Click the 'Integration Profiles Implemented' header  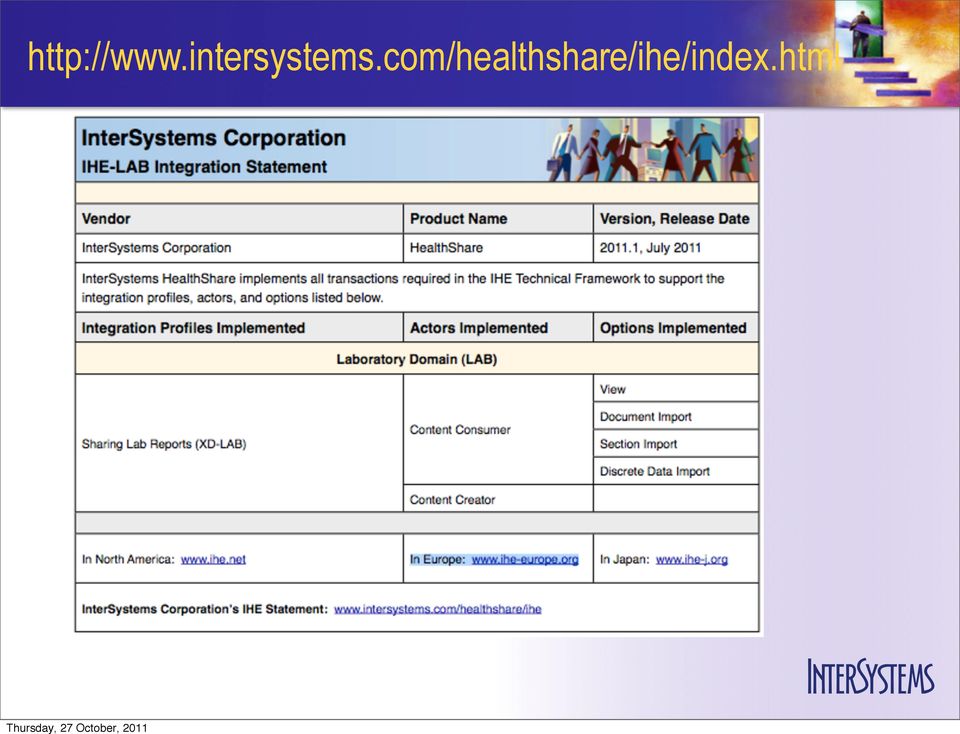point(239,328)
